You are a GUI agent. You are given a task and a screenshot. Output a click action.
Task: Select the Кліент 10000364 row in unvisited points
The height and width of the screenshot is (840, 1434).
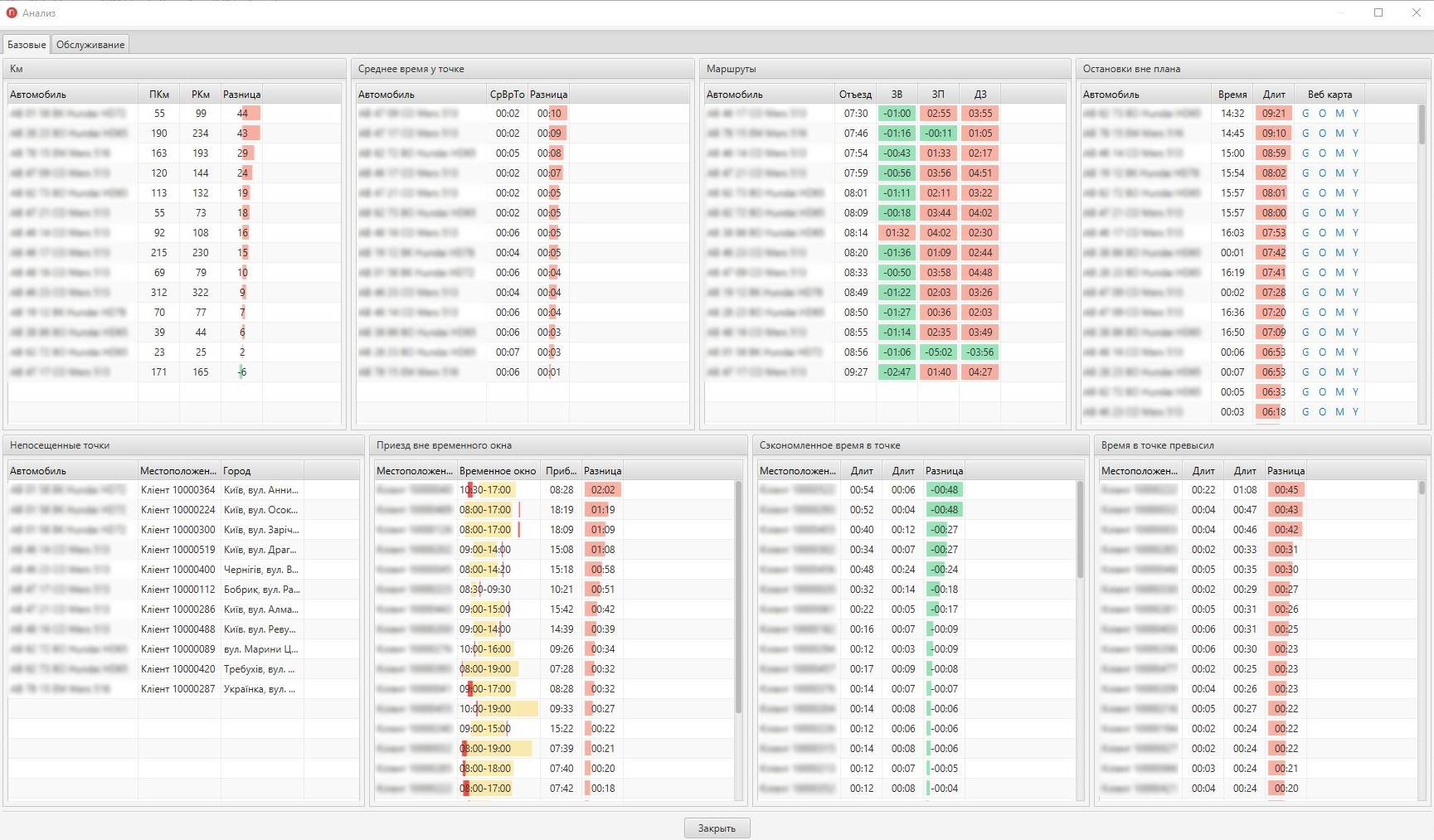[177, 490]
